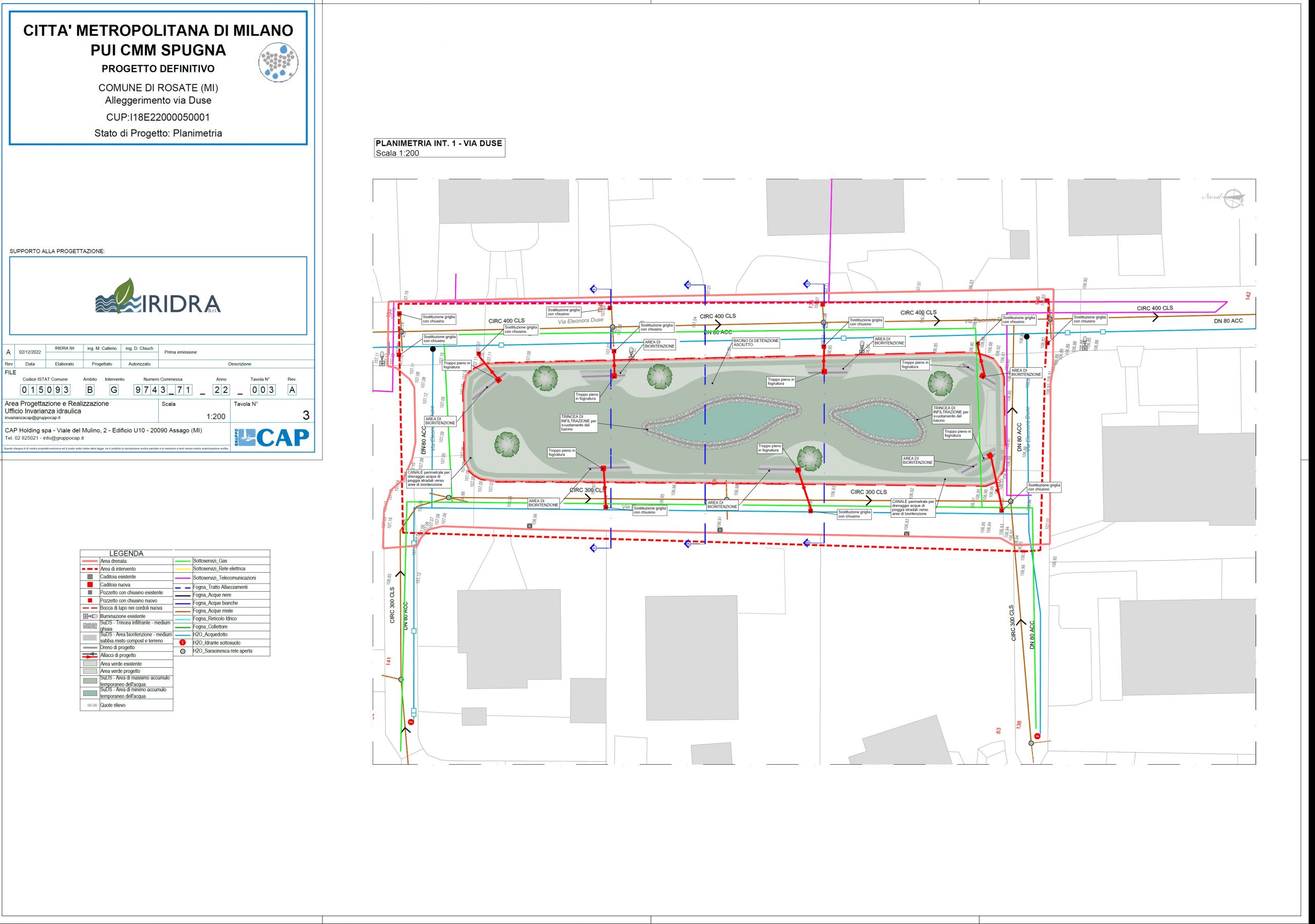The image size is (1315, 924).
Task: Click the red hydrant icon in legend
Action: (x=183, y=643)
